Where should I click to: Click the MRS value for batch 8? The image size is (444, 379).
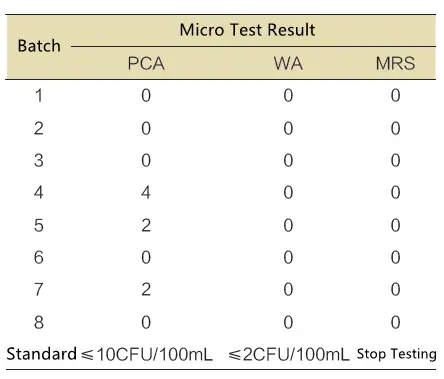tap(395, 322)
